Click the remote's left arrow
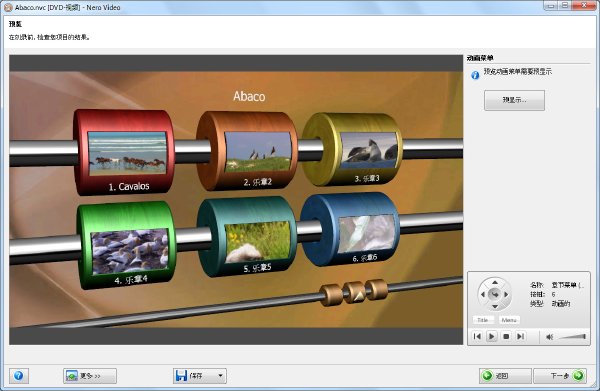The image size is (600, 391). coord(483,294)
